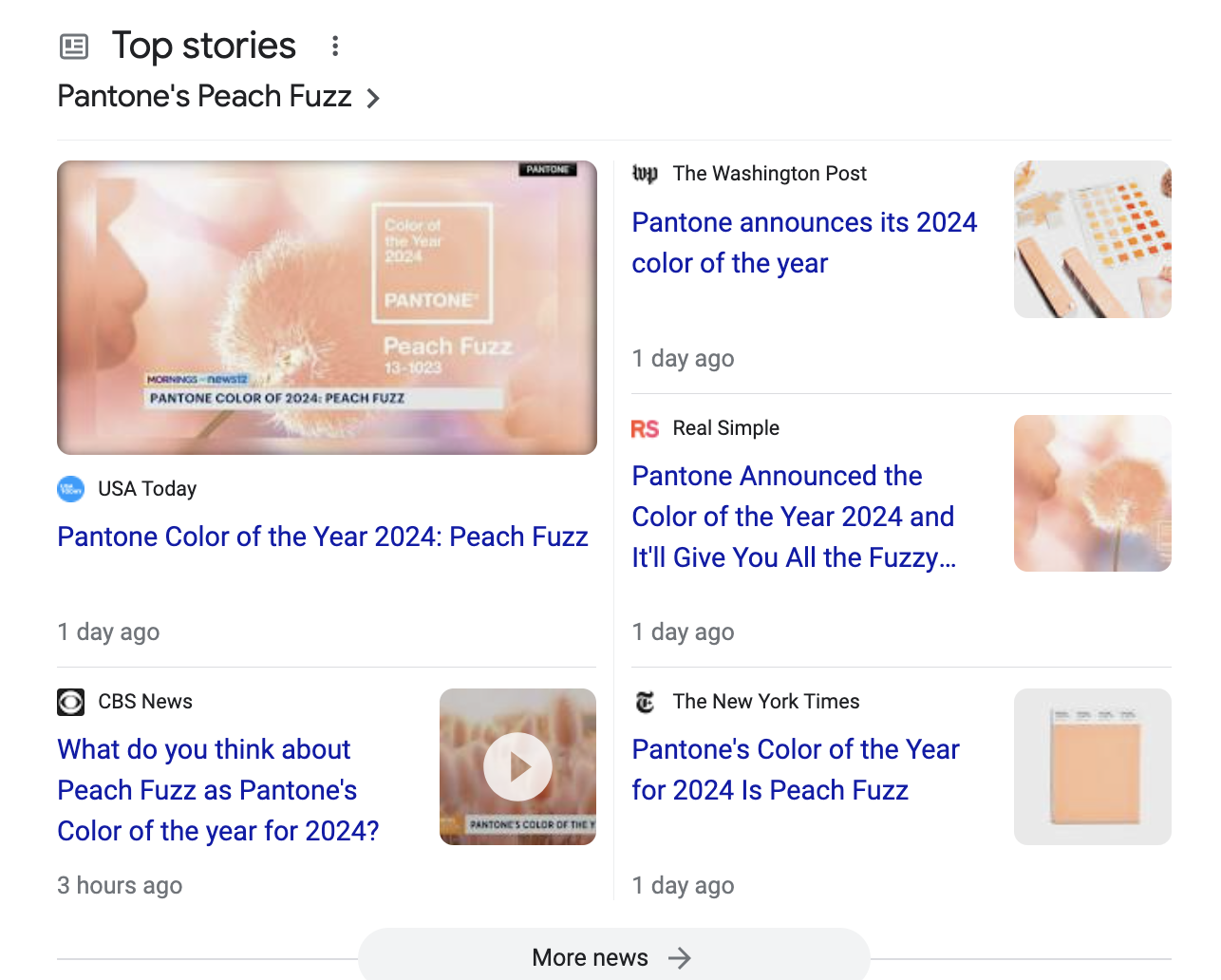Image resolution: width=1221 pixels, height=980 pixels.
Task: Click the USA Today source logo
Action: tap(71, 489)
